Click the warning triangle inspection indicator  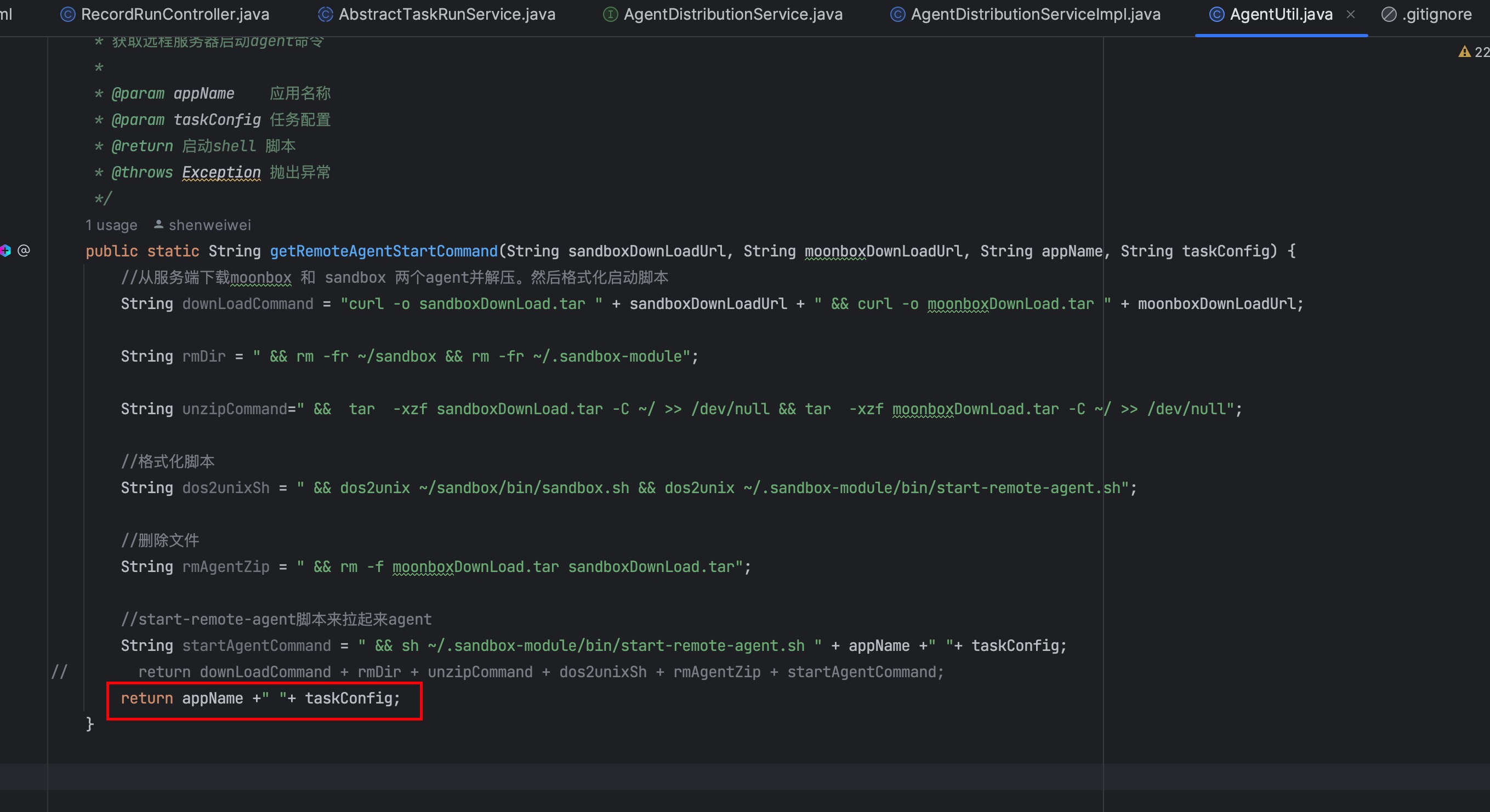pyautogui.click(x=1464, y=52)
